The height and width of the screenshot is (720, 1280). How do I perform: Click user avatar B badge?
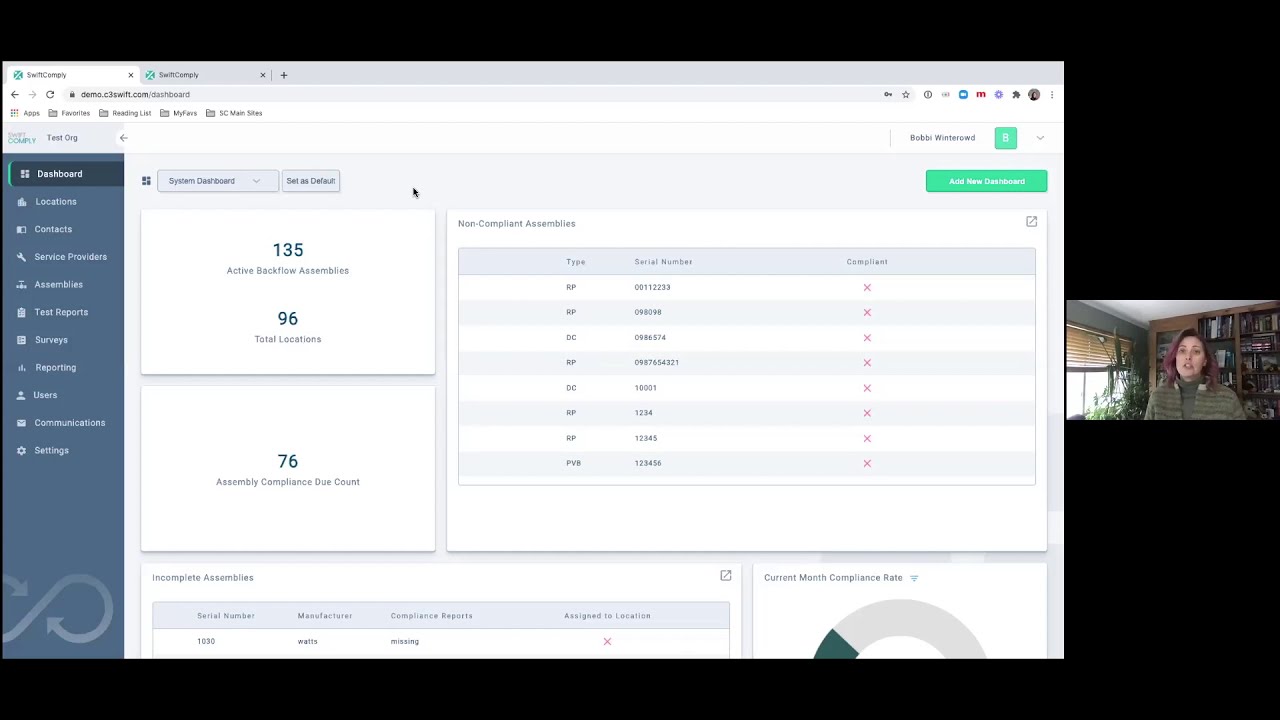click(1006, 138)
